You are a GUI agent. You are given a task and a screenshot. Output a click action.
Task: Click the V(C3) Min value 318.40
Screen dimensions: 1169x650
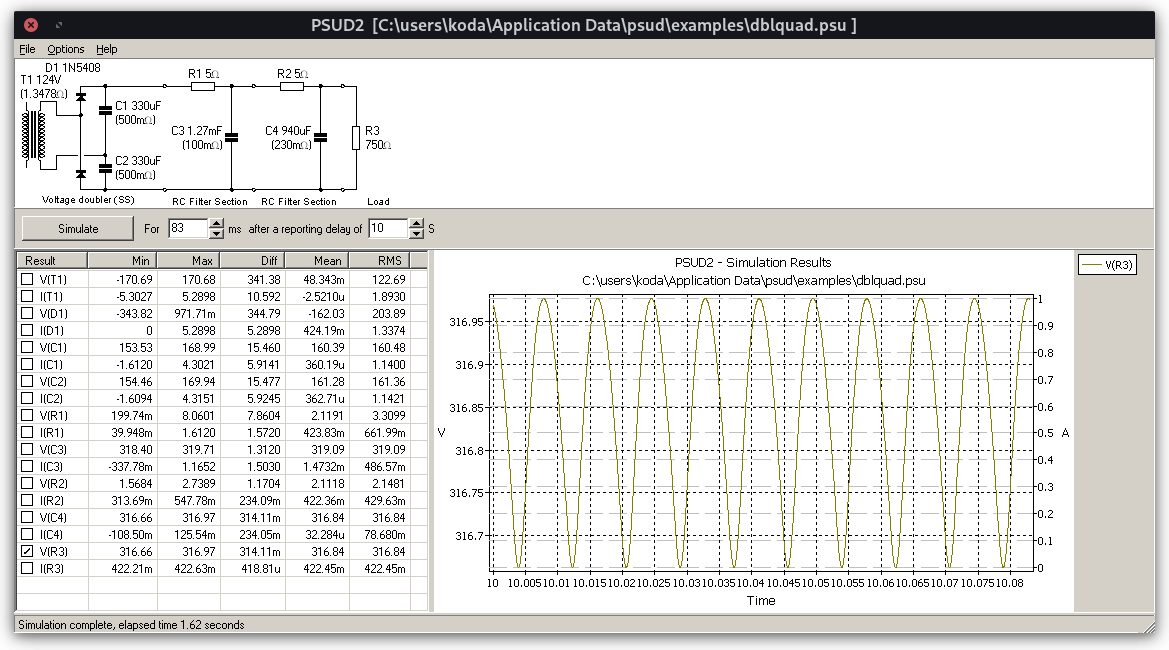tap(136, 449)
